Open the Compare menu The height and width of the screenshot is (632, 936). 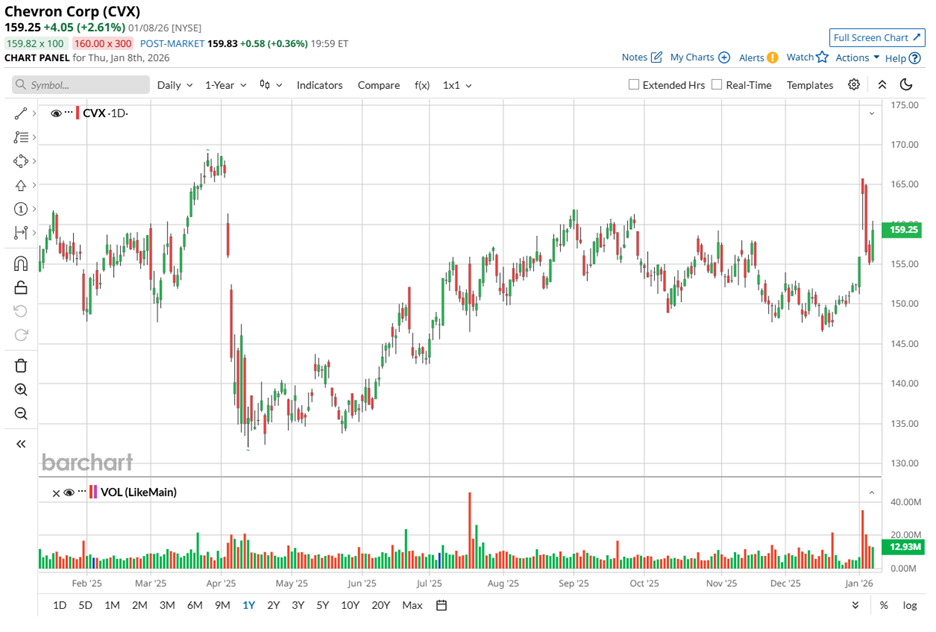pyautogui.click(x=378, y=85)
